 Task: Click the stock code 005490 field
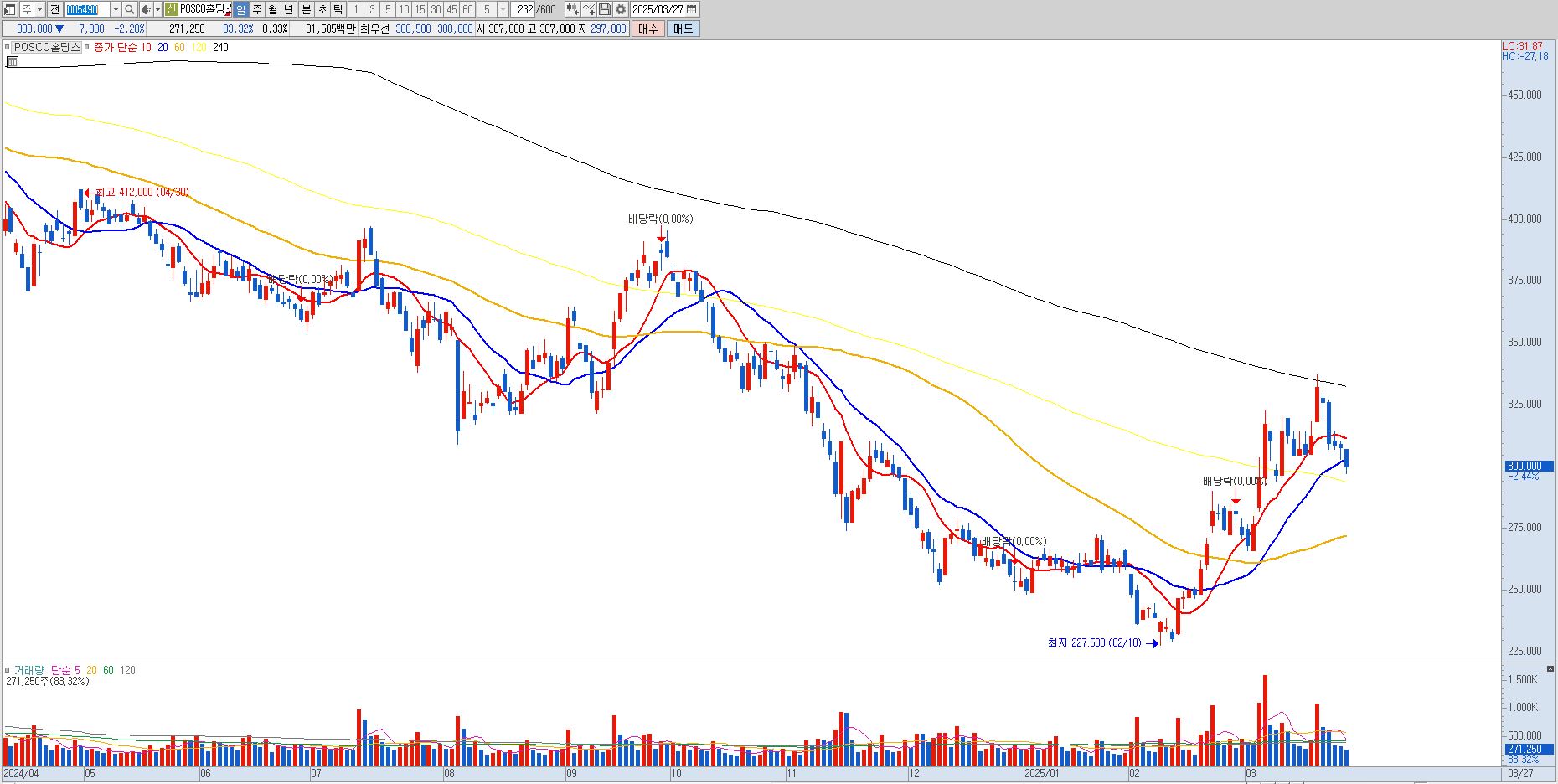[x=87, y=9]
